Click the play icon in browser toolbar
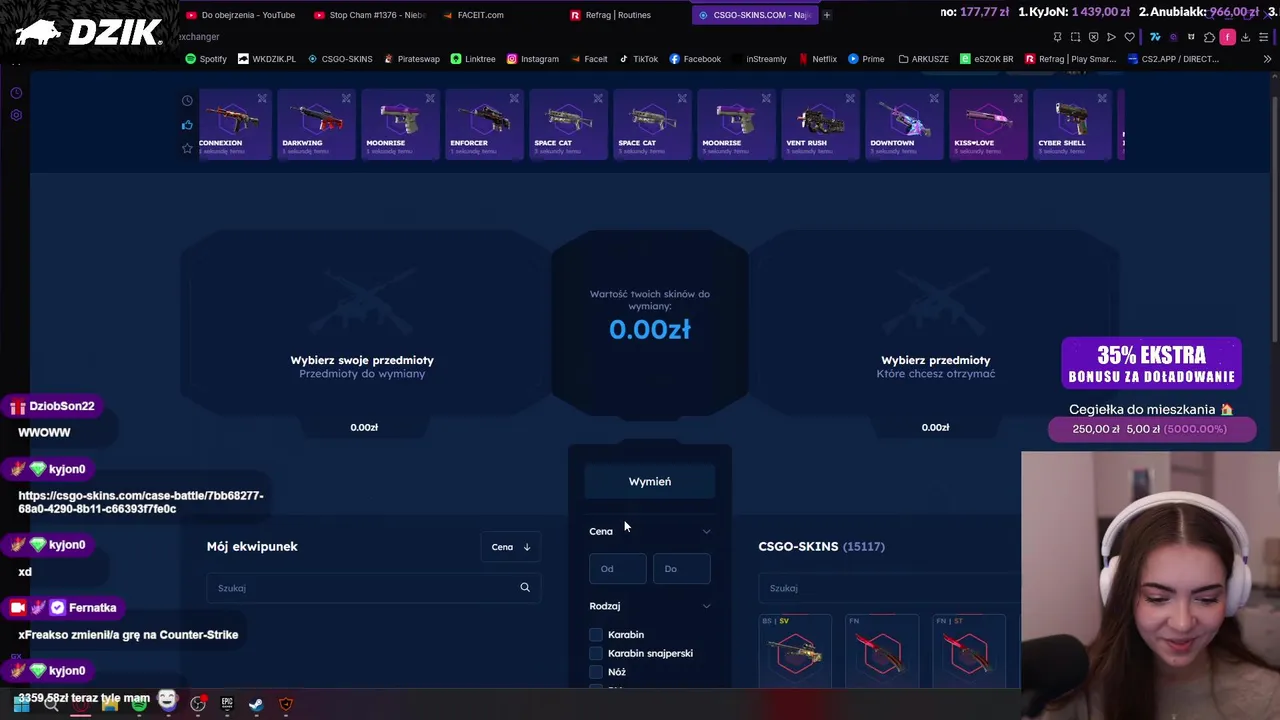 [x=1111, y=37]
